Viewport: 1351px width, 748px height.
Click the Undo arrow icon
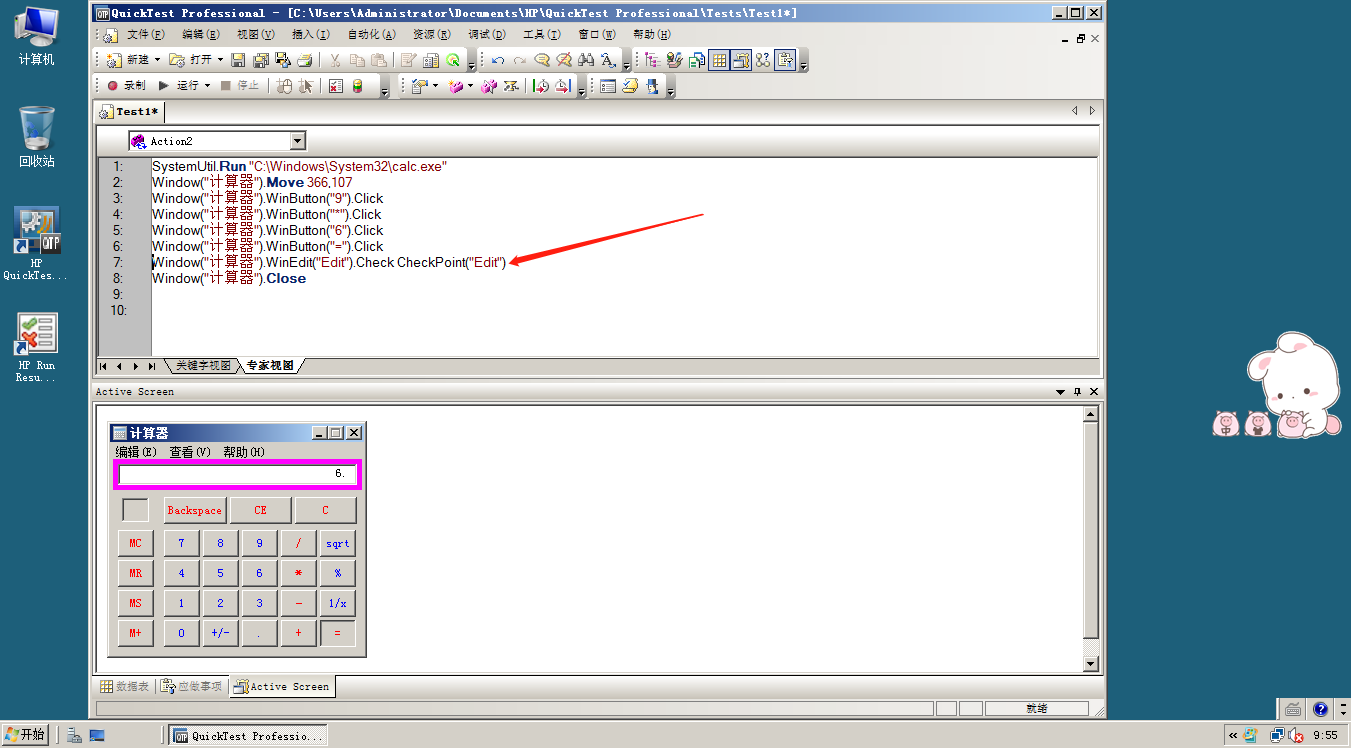pyautogui.click(x=498, y=60)
